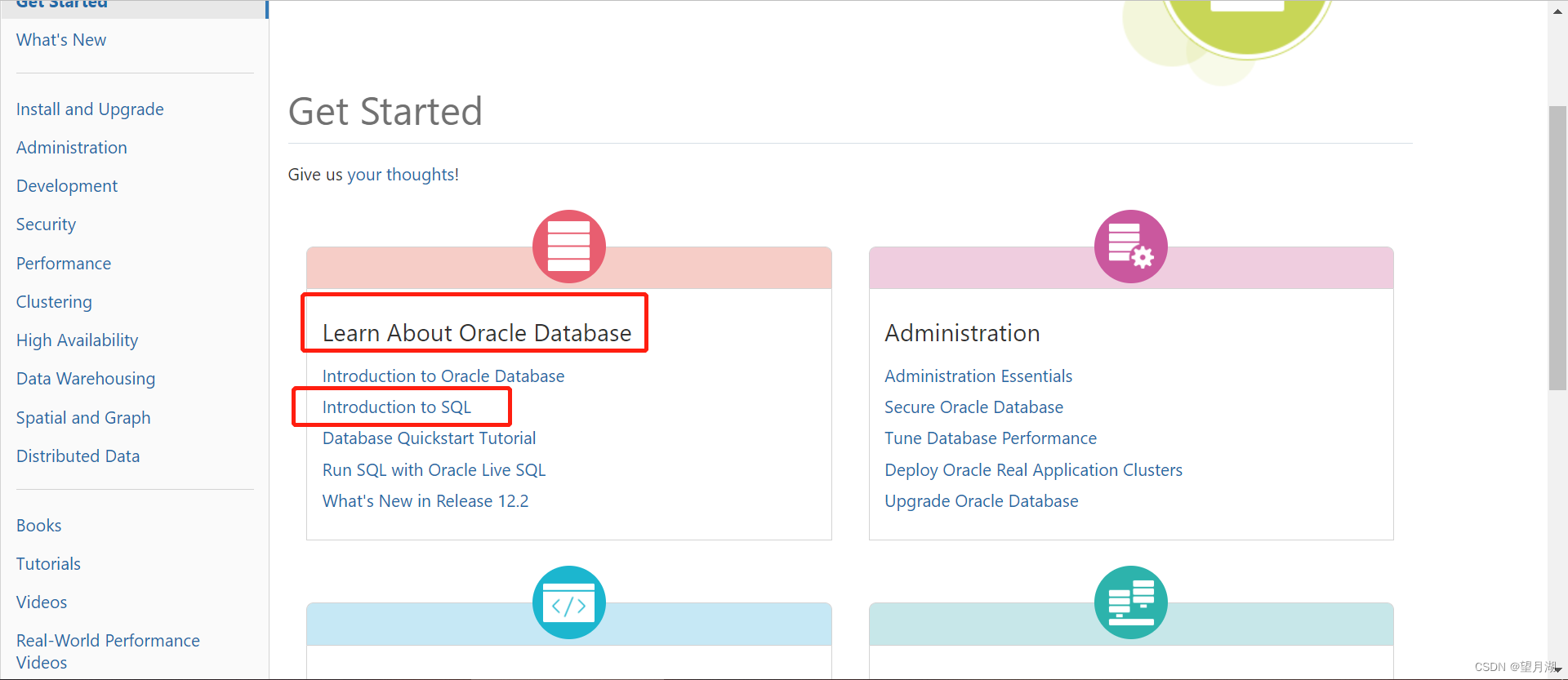Click the pink database icon above Learn About Oracle Database
Screen dimensions: 1568x680
[x=569, y=247]
